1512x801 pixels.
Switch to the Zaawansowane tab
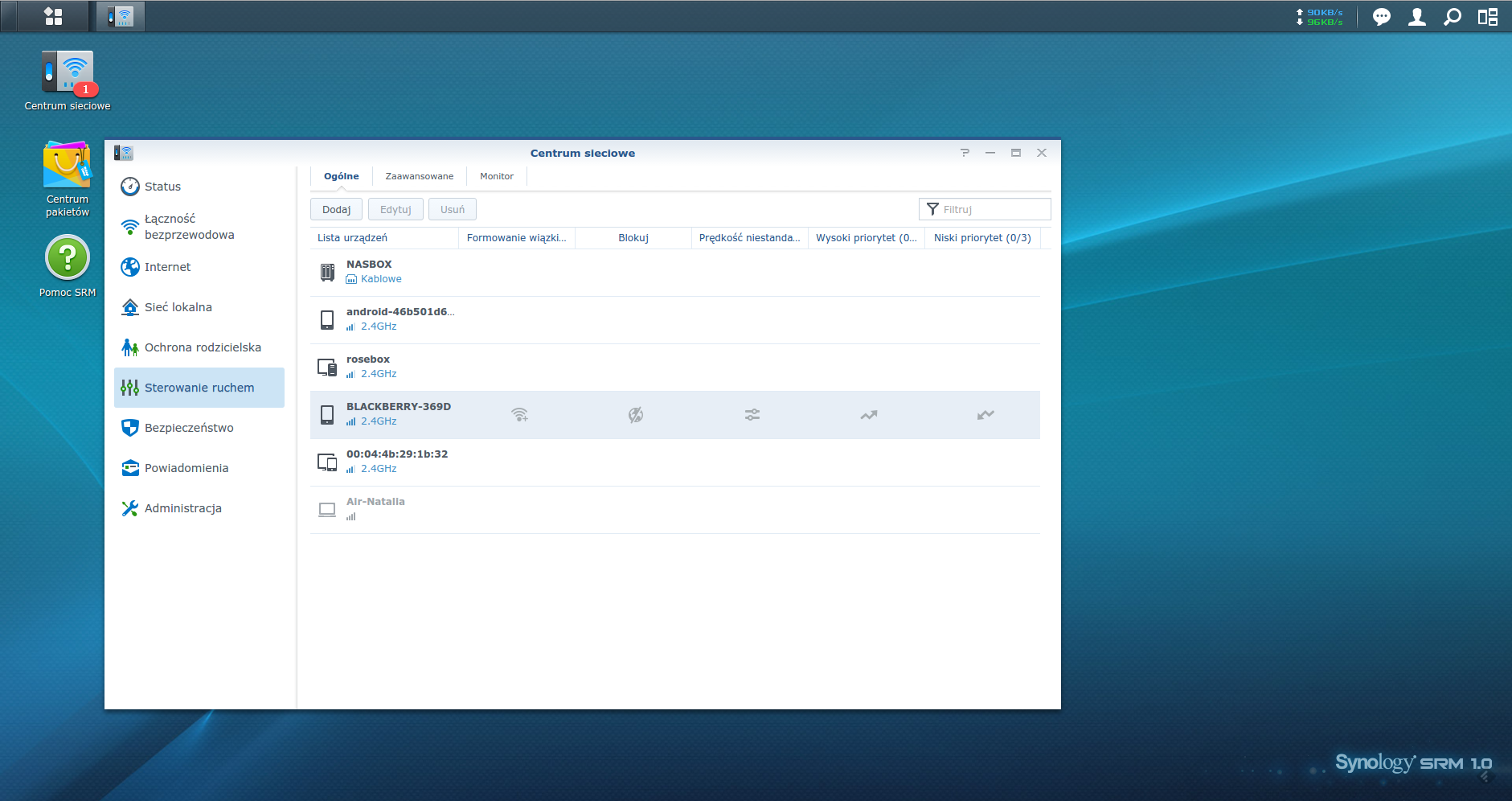[x=419, y=176]
